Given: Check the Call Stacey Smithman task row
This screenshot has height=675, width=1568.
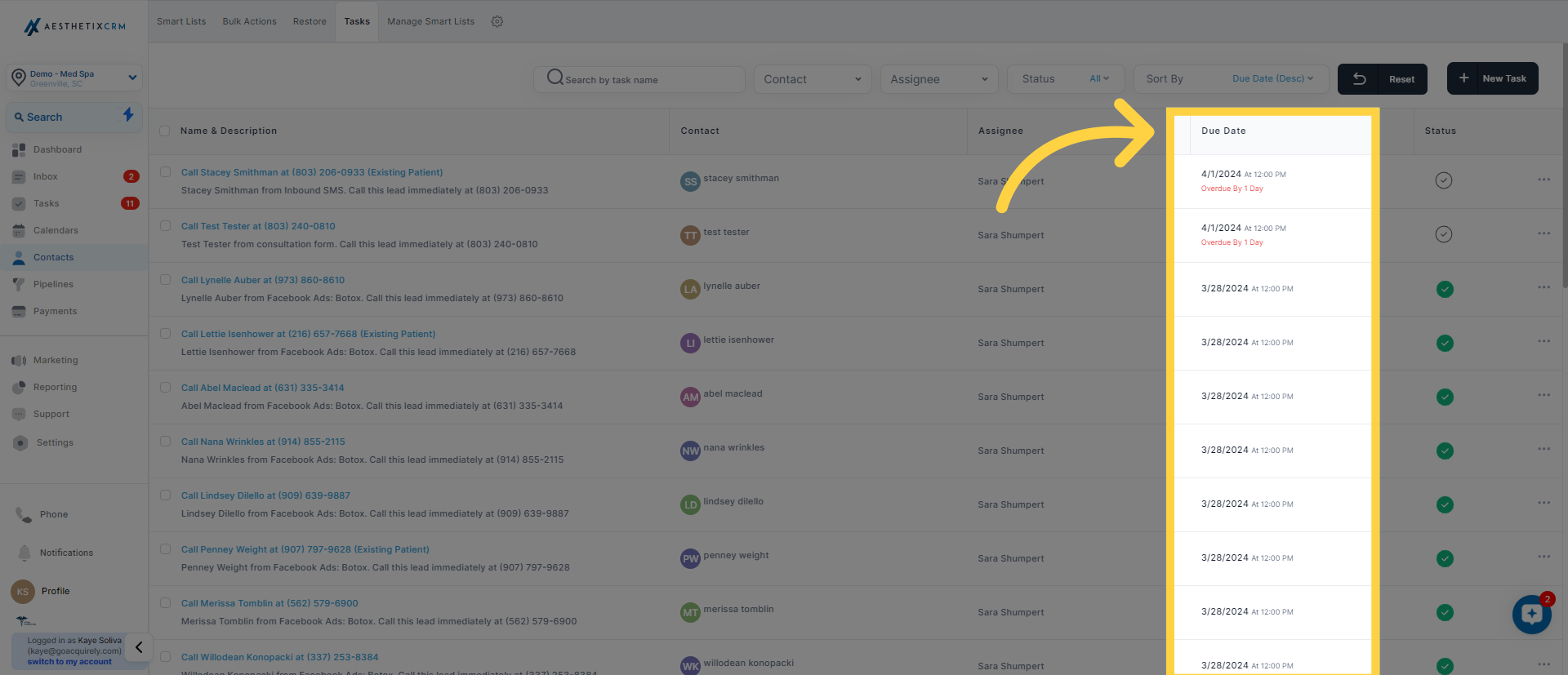Looking at the screenshot, I should pos(165,172).
